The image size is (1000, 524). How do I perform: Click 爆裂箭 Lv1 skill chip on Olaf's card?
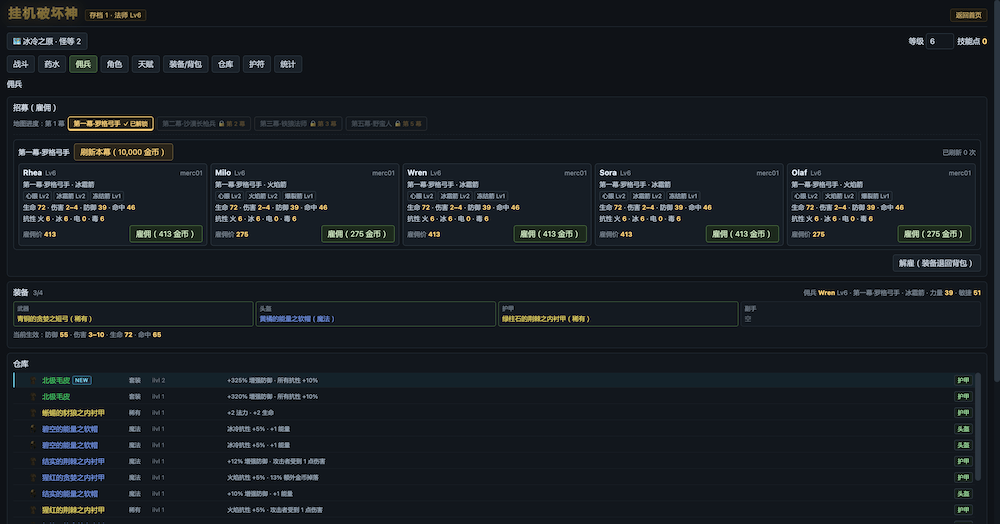pyautogui.click(x=875, y=196)
